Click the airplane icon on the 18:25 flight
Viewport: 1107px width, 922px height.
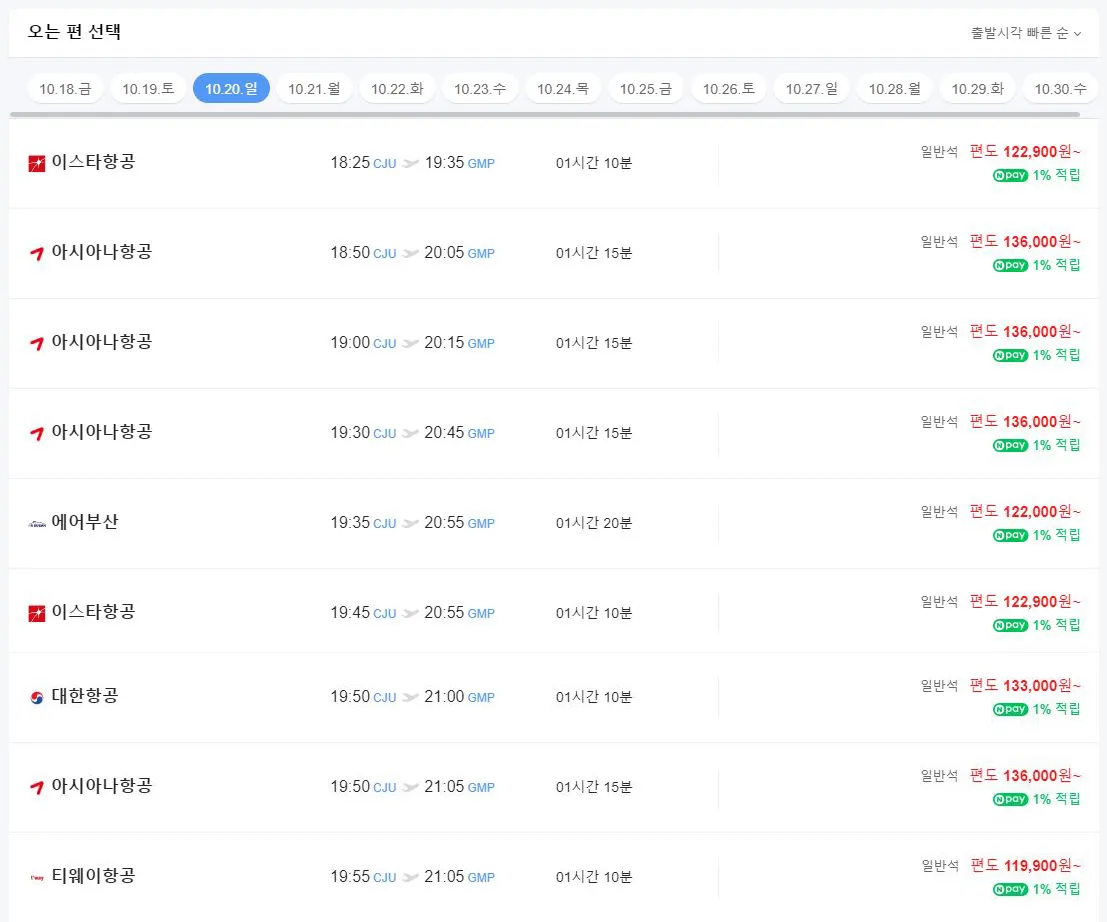coord(410,163)
